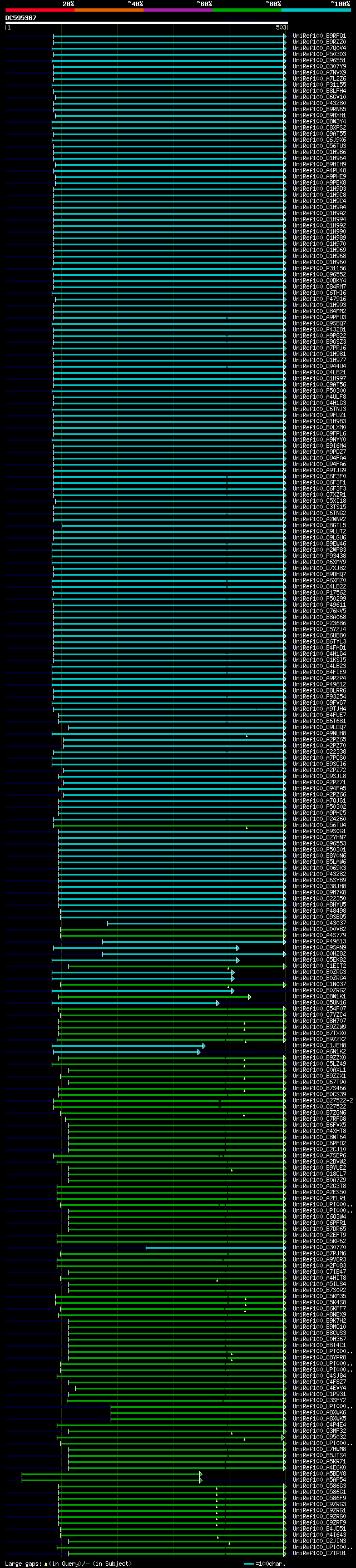Select the UniRef100_B0ZRG3 label
This screenshot has height=1568, width=356.
tap(319, 972)
